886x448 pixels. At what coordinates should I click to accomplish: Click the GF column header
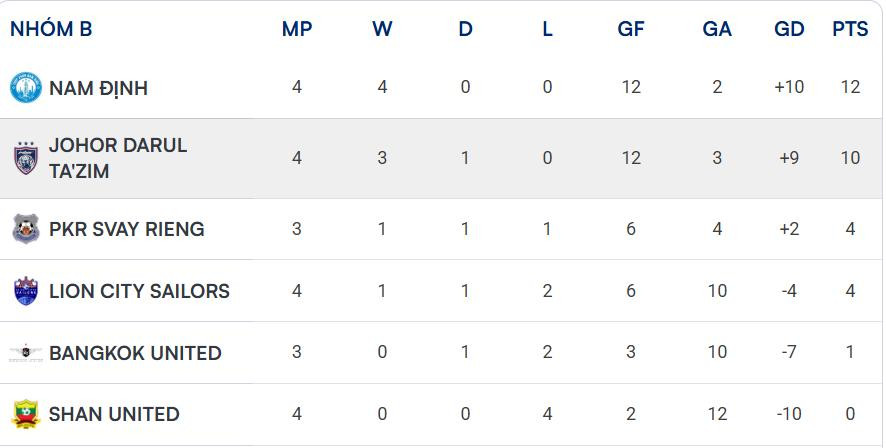[631, 29]
